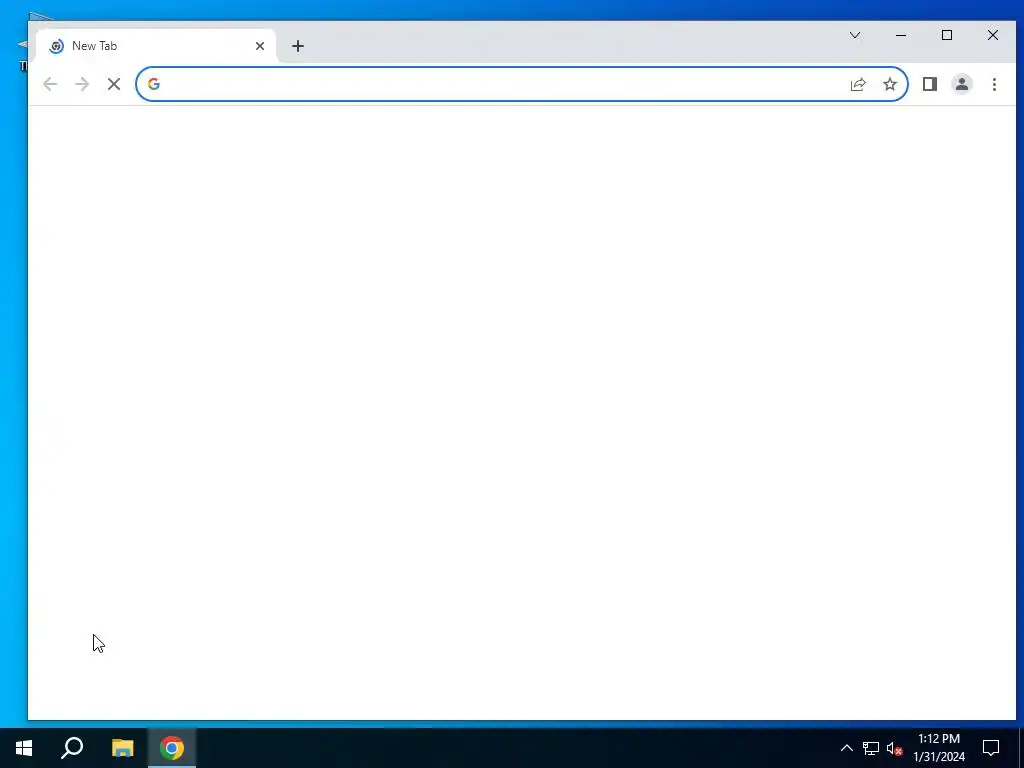
Task: Maximize the Chrome window
Action: (x=946, y=35)
